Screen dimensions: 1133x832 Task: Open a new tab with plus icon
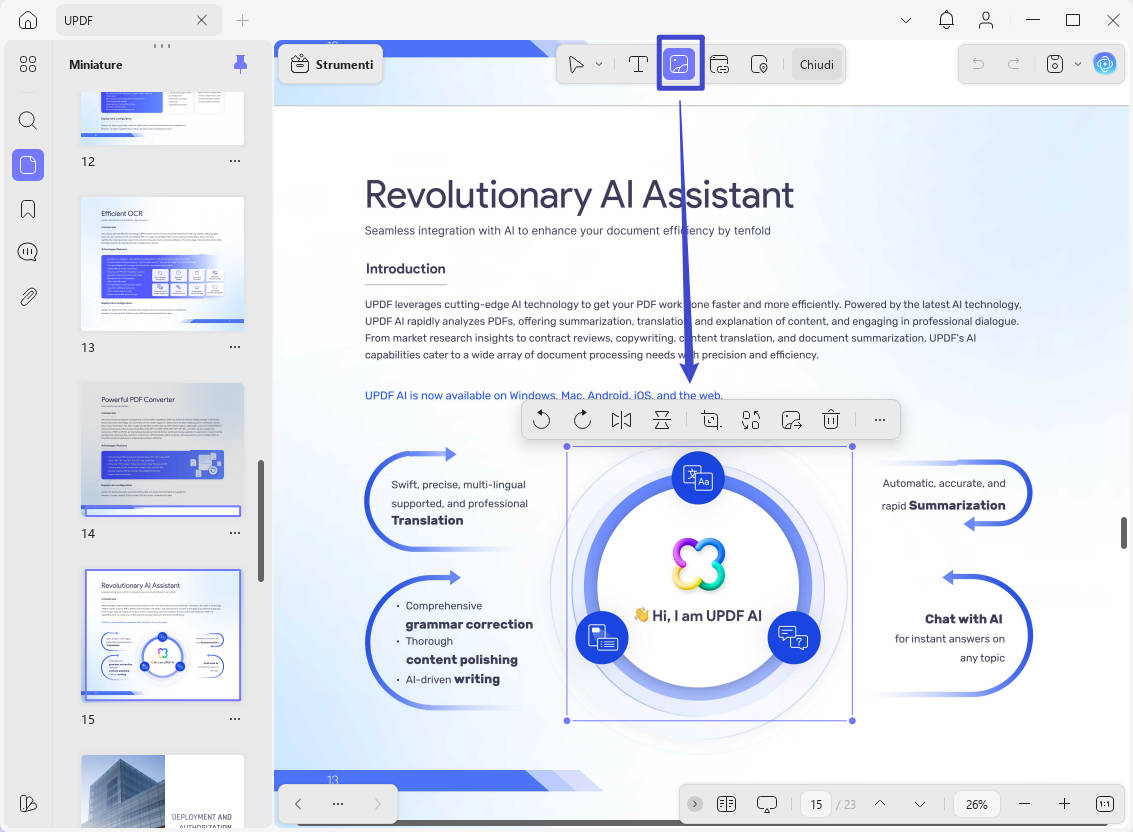(x=242, y=20)
